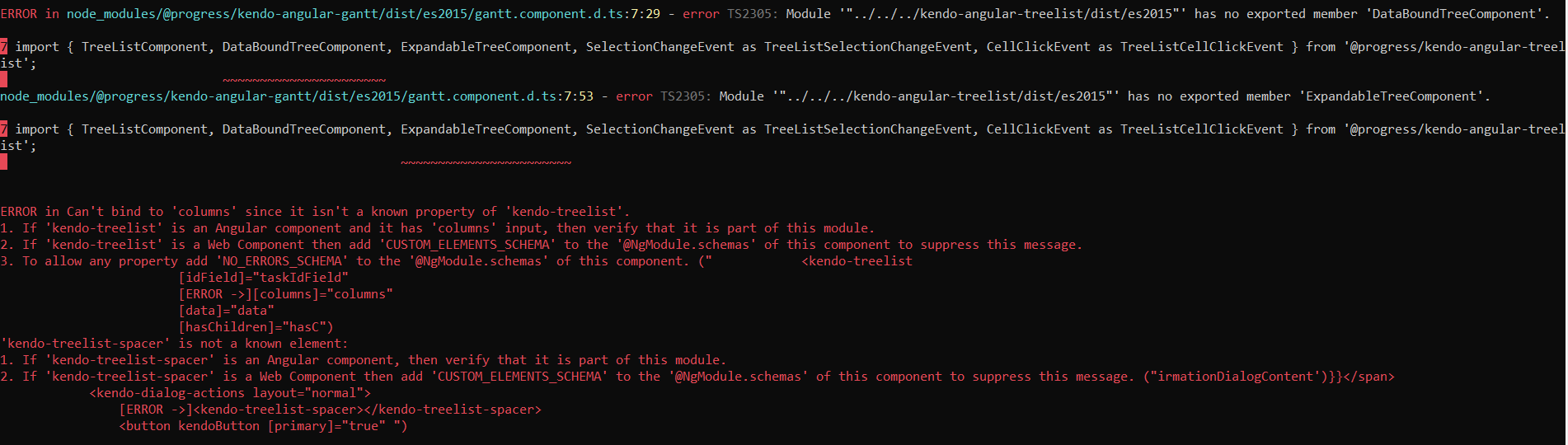Viewport: 1568px width, 445px height.
Task: Click red squiggle under ExpandableTreeComponent import
Action: pos(486,163)
